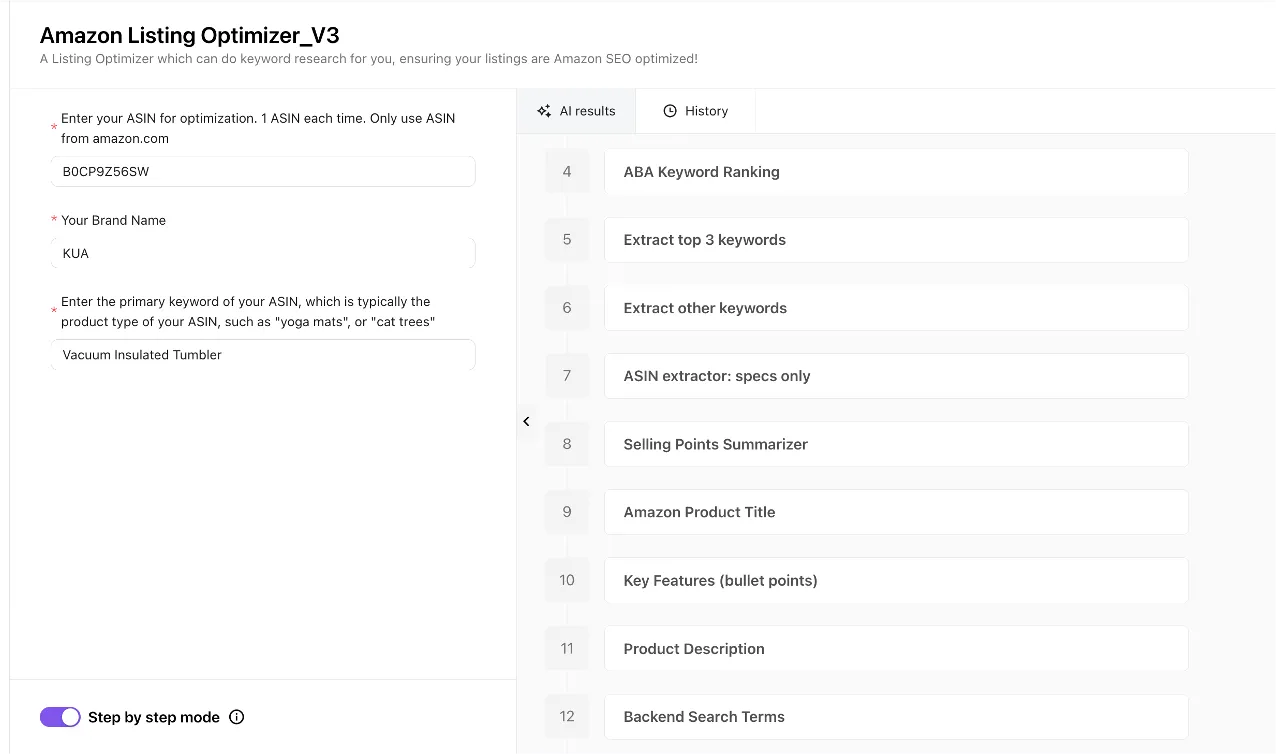
Task: Open the Backend Search Terms step
Action: (895, 717)
